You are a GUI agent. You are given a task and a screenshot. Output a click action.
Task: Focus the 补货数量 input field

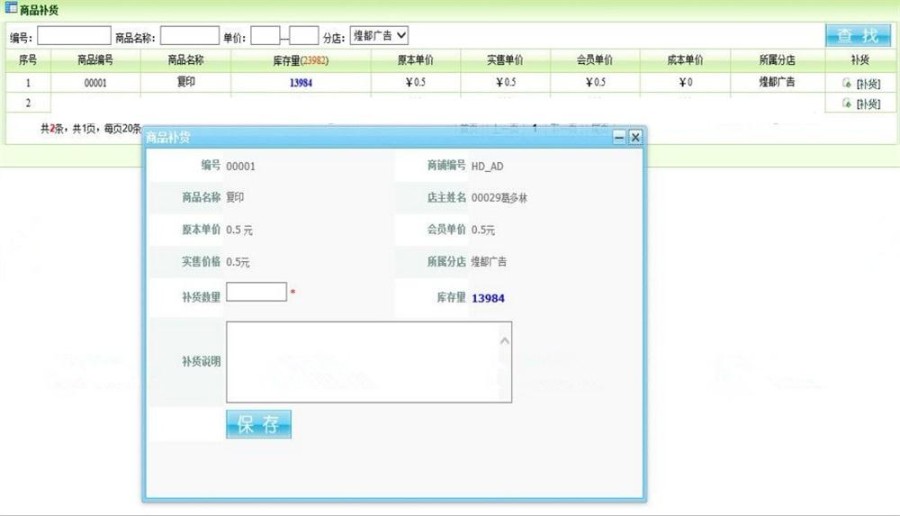coord(256,292)
